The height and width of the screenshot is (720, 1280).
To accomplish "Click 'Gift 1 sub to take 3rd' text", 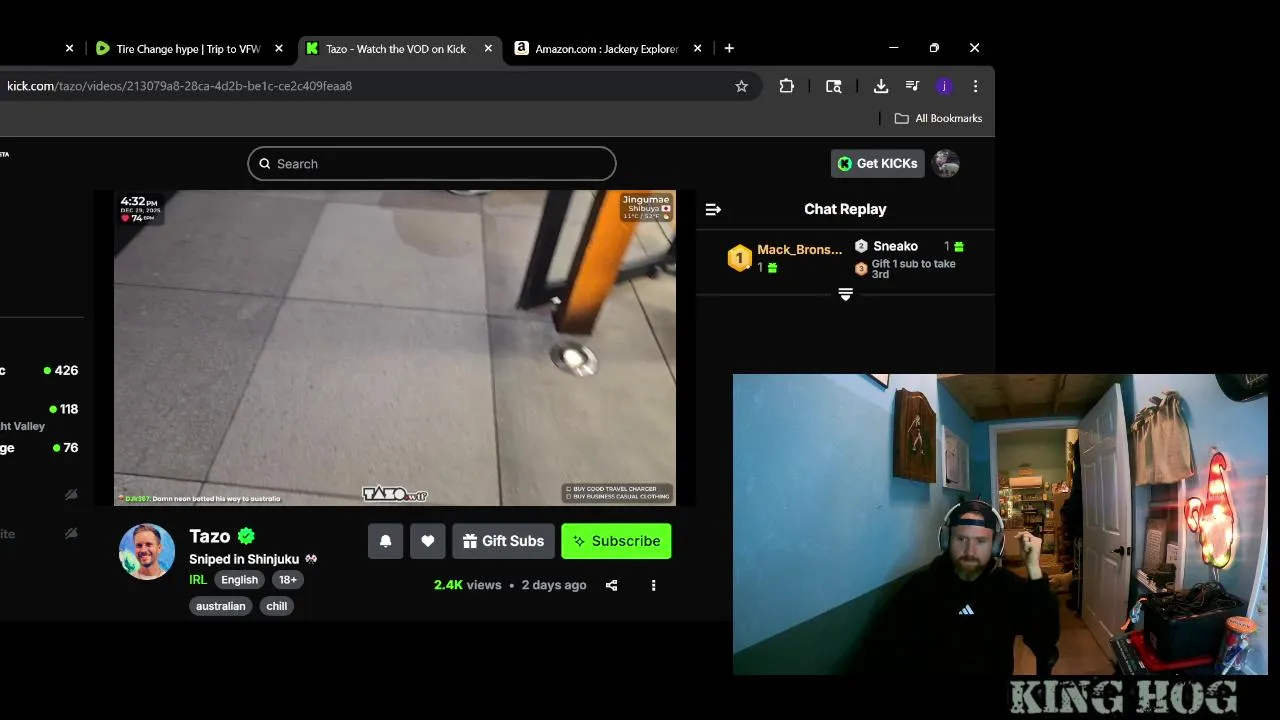I will point(913,269).
